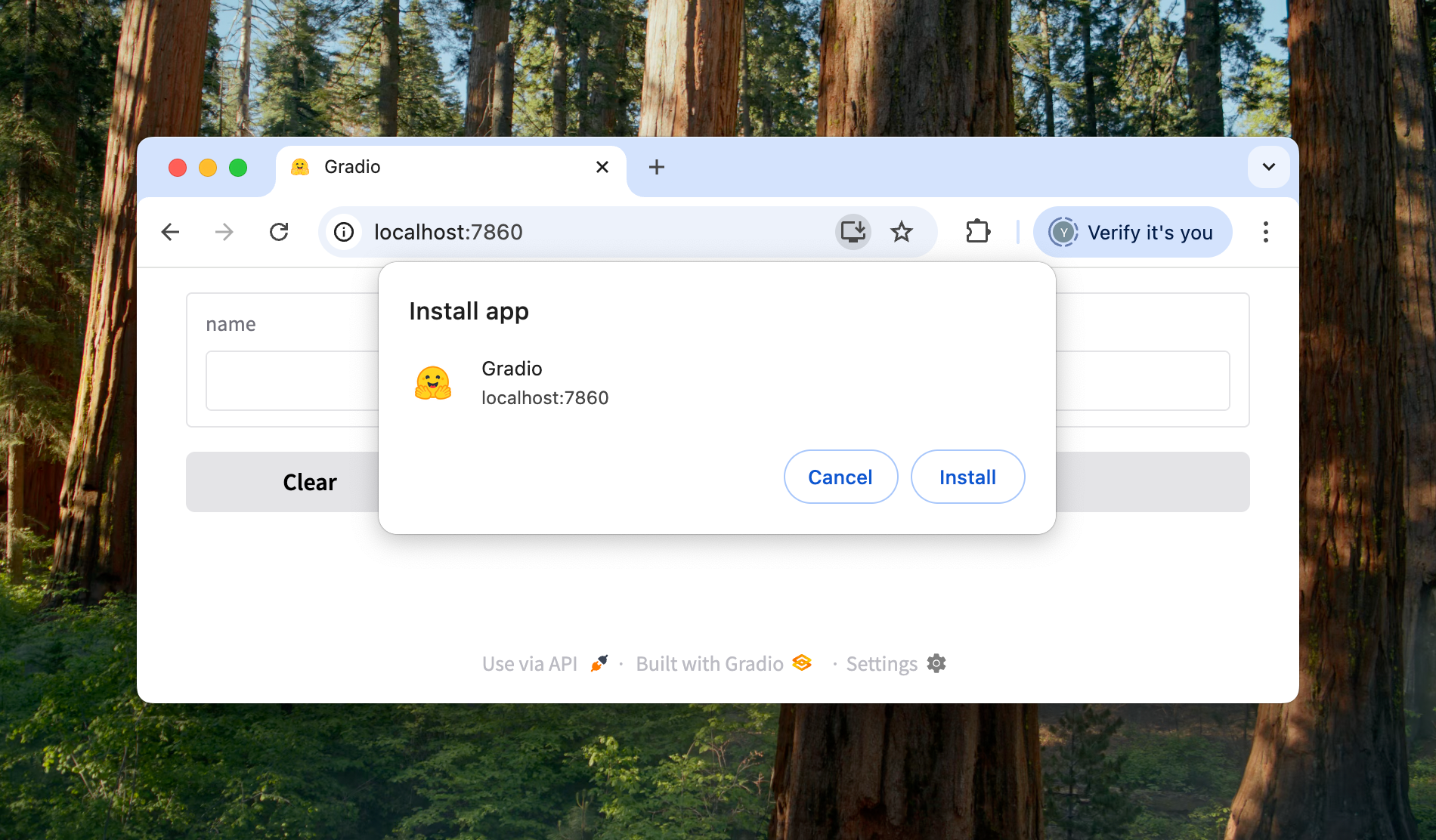The height and width of the screenshot is (840, 1436).
Task: Open the Gradio Settings gear icon
Action: coord(936,663)
